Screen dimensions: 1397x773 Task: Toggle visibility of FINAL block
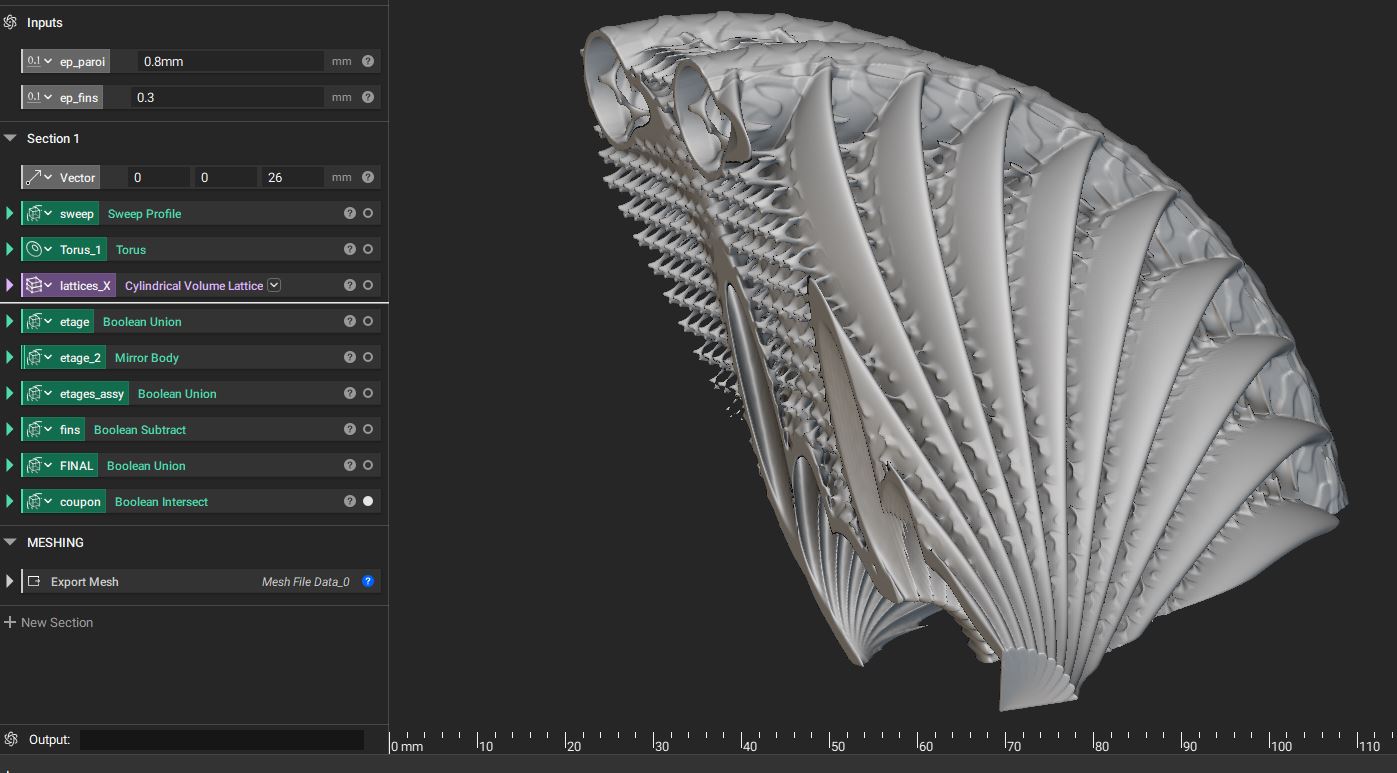[368, 465]
